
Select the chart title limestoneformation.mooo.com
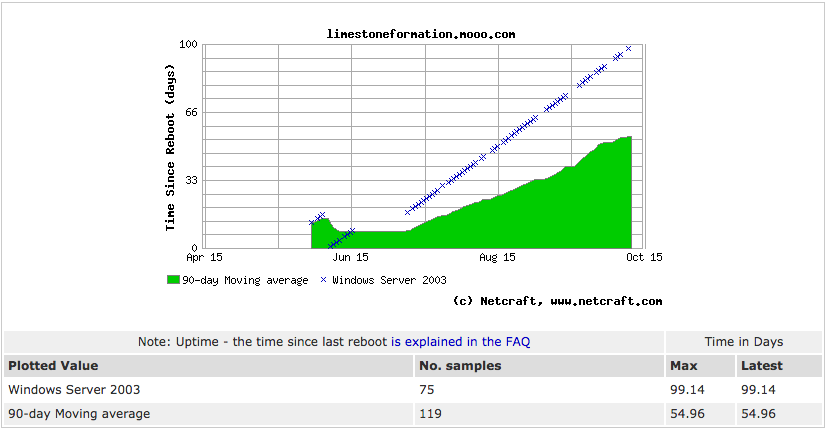(x=421, y=34)
